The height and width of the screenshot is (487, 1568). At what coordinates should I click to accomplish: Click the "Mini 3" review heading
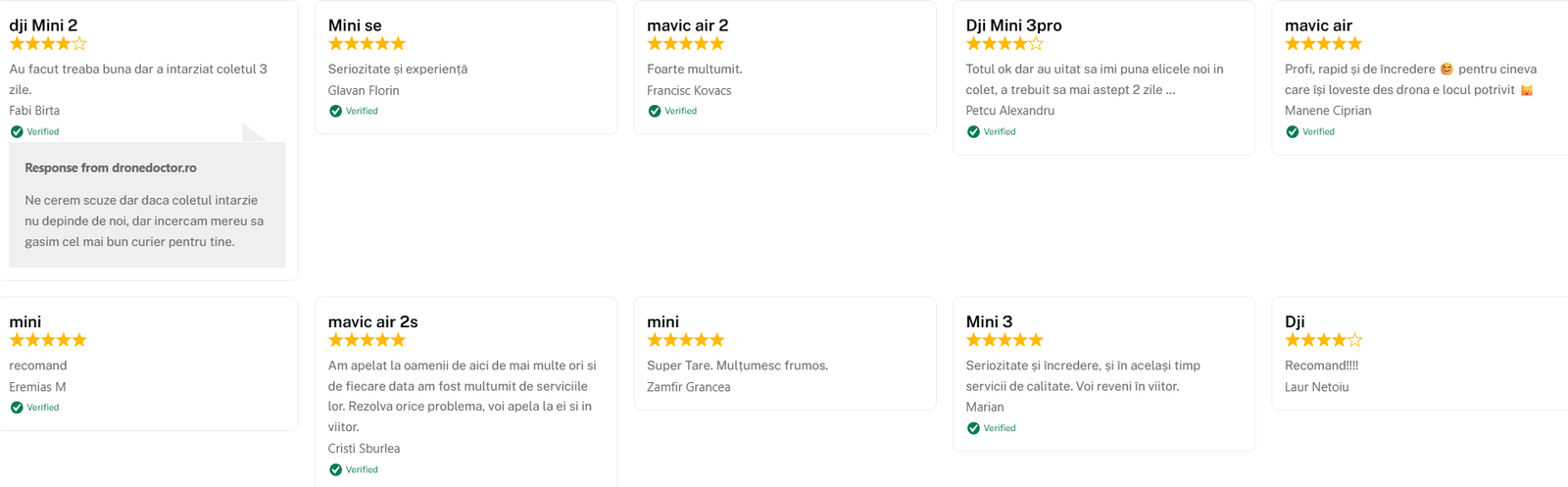click(x=989, y=321)
